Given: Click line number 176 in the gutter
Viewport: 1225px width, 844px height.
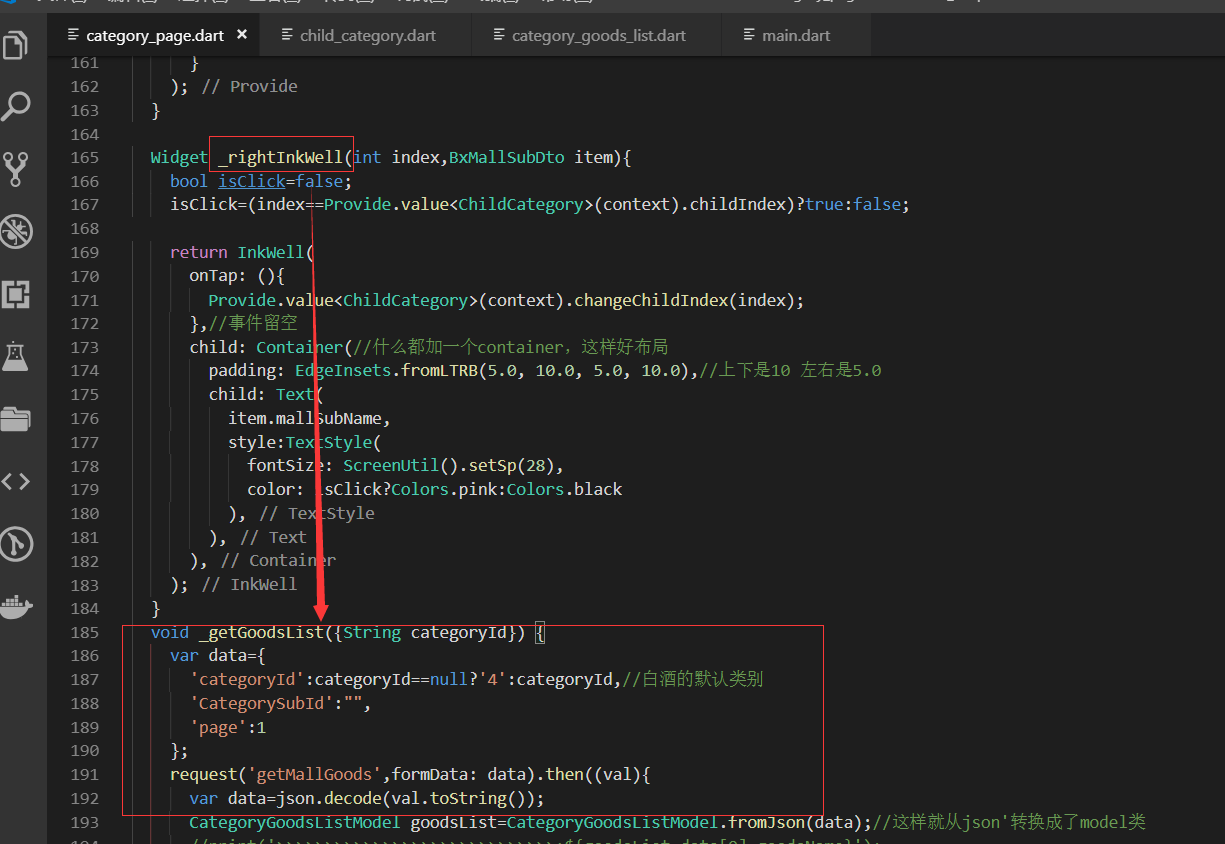Looking at the screenshot, I should click(85, 418).
